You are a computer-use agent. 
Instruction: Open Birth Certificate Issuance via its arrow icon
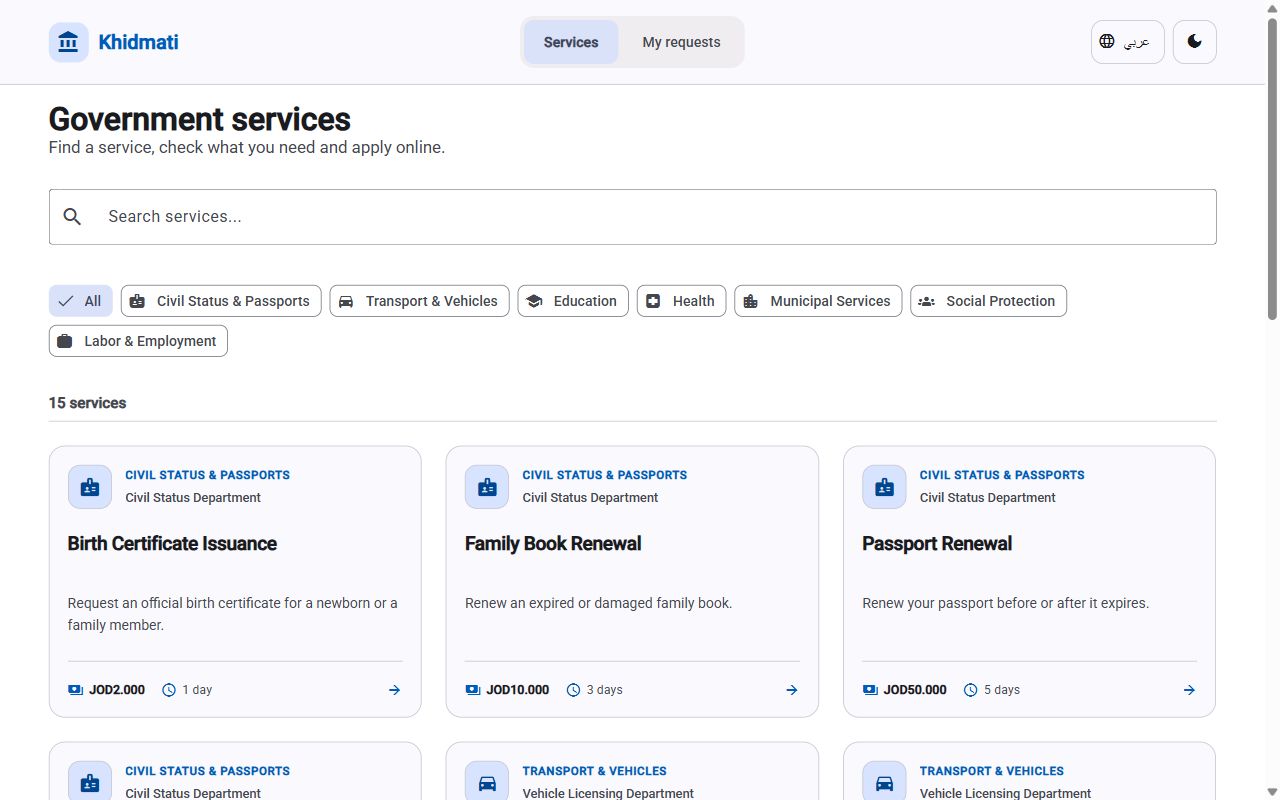tap(394, 690)
